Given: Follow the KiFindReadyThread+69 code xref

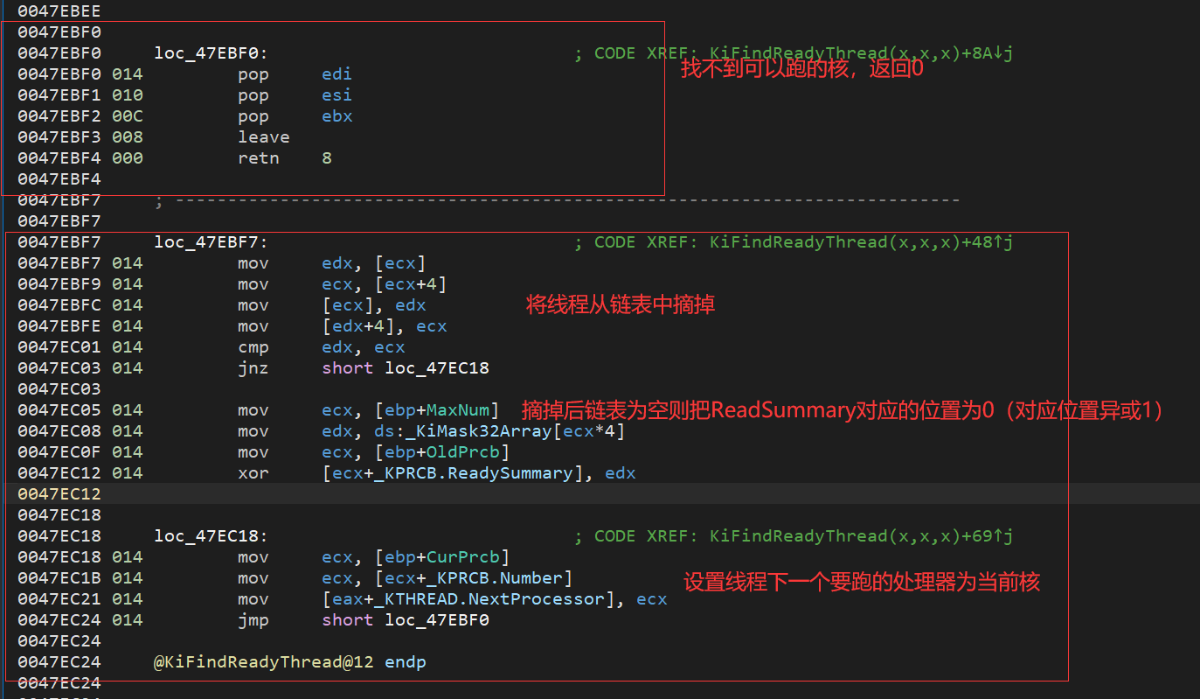Looking at the screenshot, I should point(862,536).
